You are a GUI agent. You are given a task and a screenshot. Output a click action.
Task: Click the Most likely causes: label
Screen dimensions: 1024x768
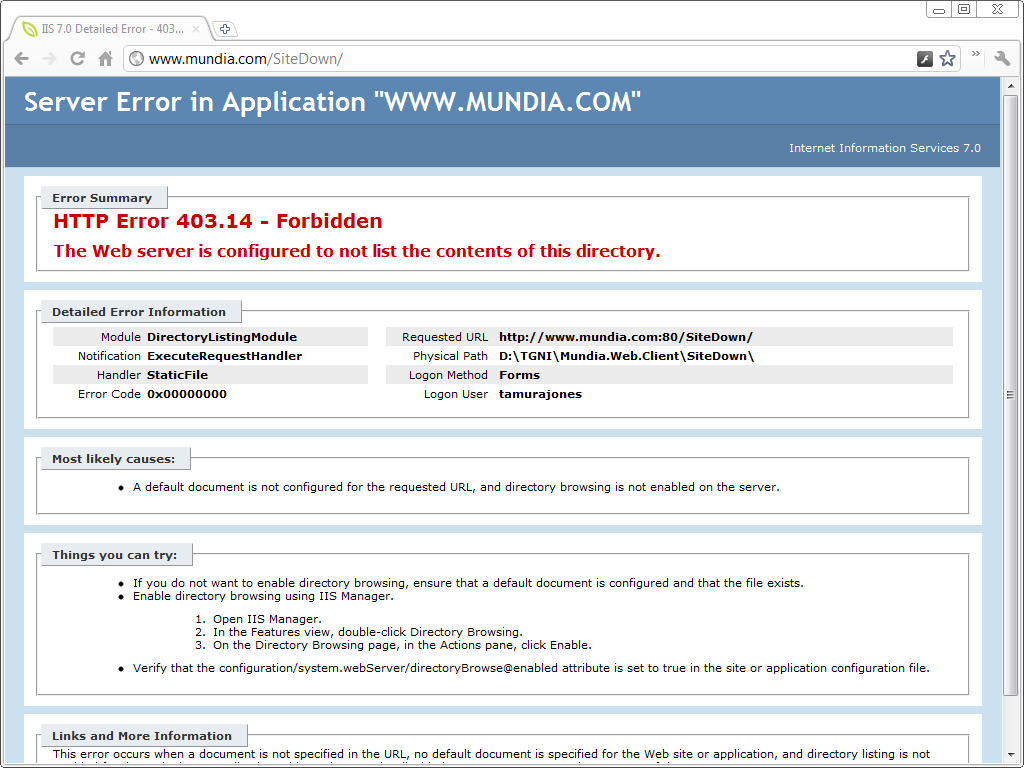tap(114, 458)
